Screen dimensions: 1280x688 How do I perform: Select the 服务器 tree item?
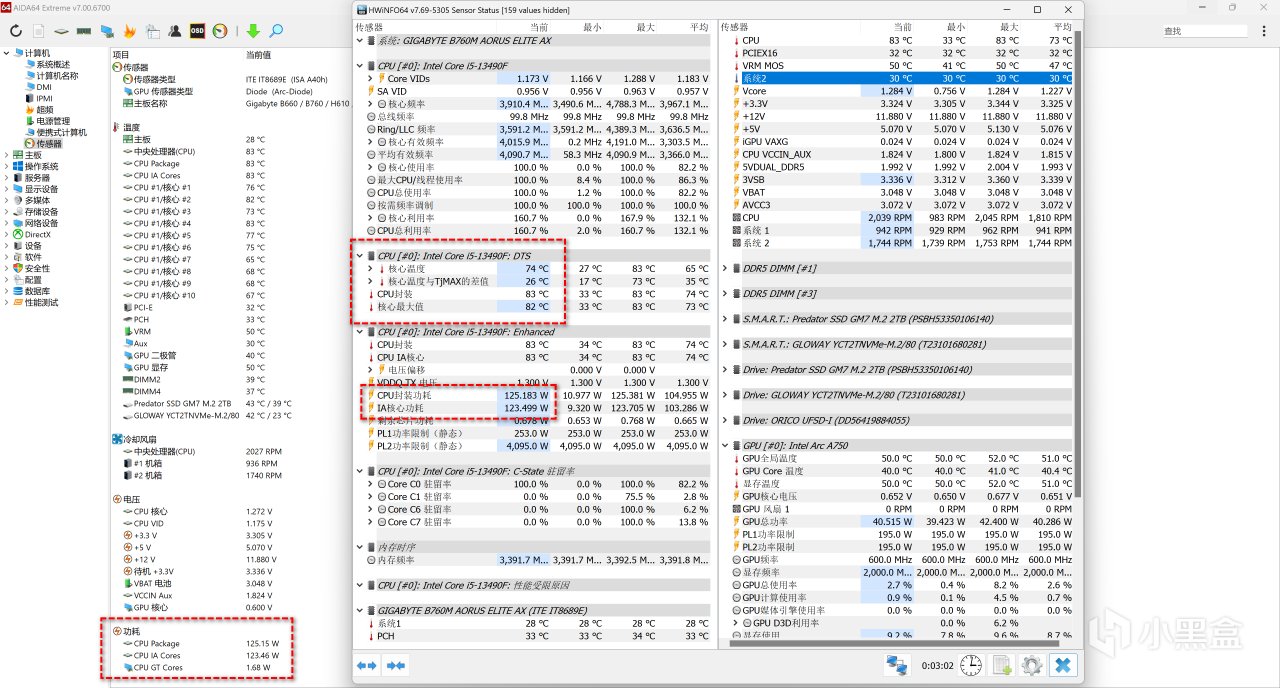click(34, 178)
